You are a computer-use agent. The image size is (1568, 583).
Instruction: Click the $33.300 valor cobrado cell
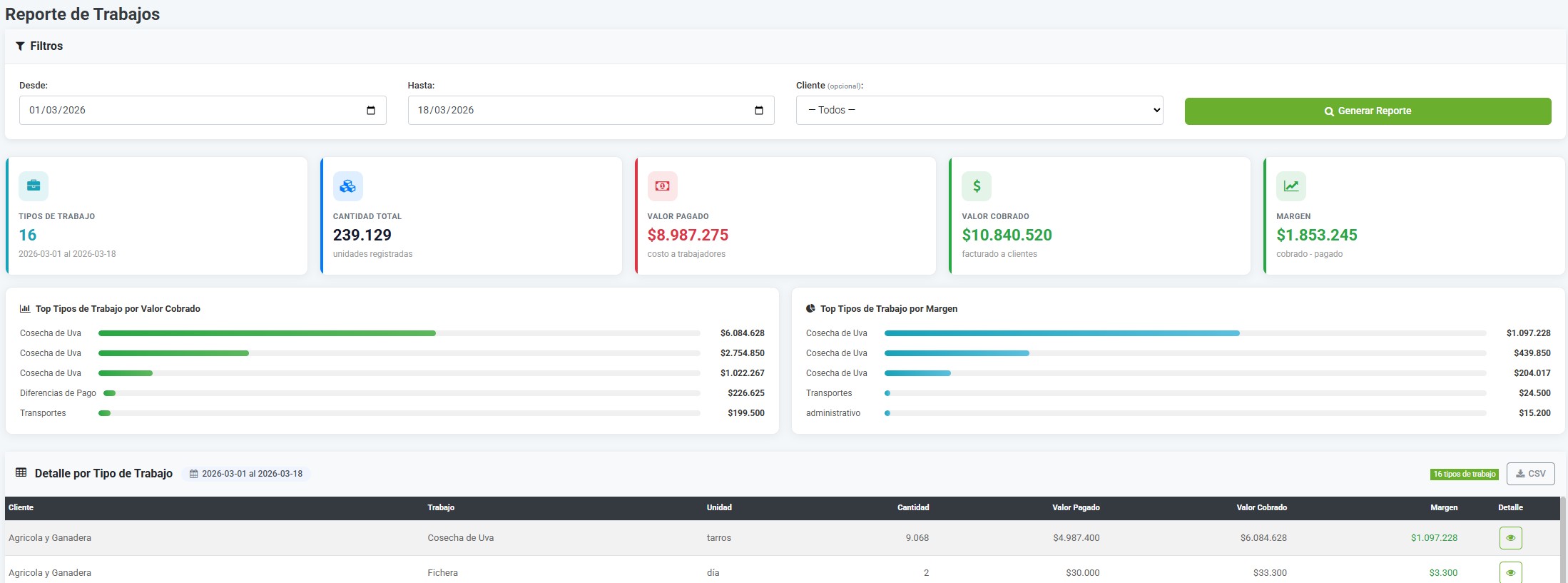(x=1270, y=573)
